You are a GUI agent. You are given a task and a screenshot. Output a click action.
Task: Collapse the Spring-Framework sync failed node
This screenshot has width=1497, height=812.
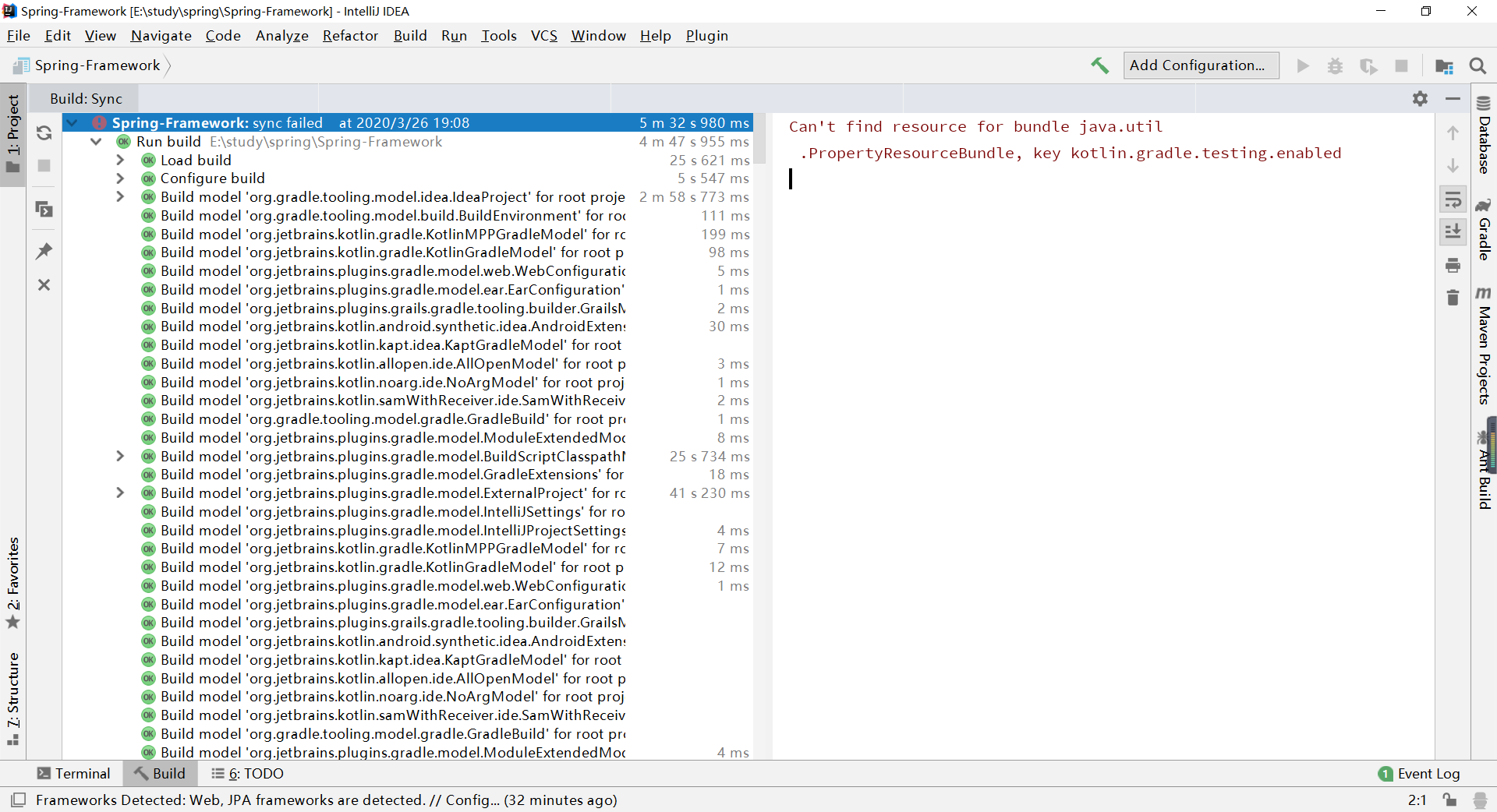[x=72, y=123]
